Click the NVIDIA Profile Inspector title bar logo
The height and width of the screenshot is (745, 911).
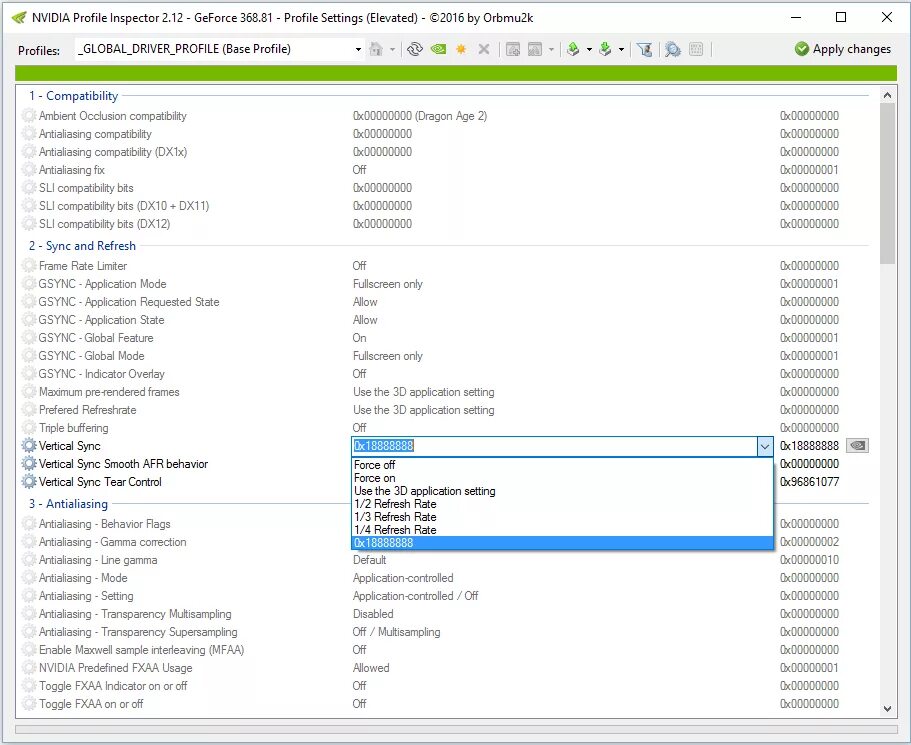(x=19, y=17)
